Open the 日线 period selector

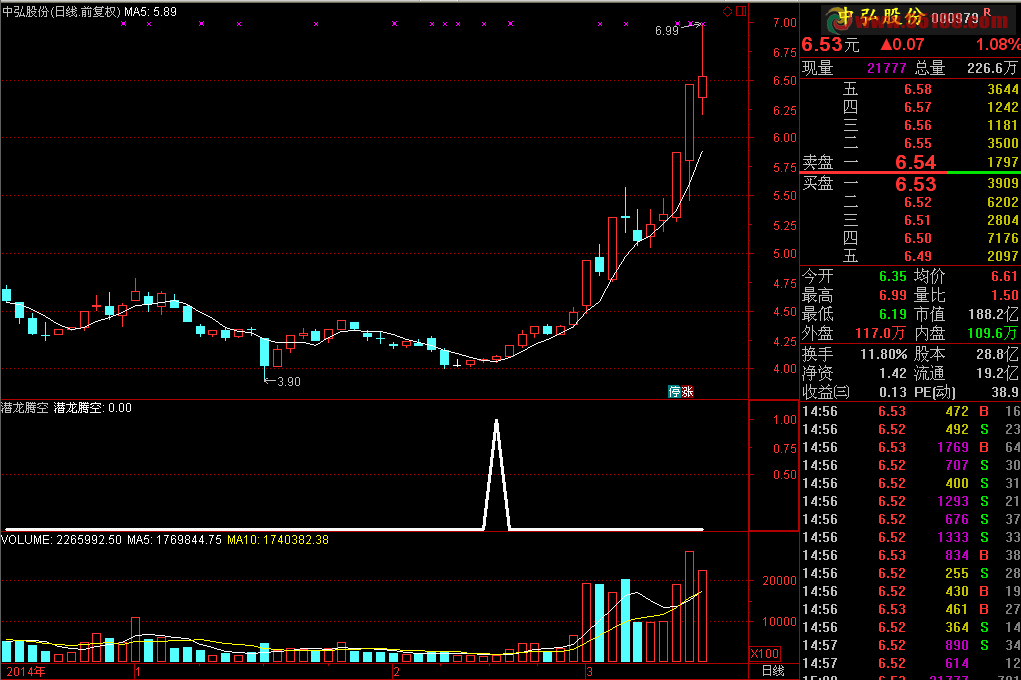(x=772, y=671)
